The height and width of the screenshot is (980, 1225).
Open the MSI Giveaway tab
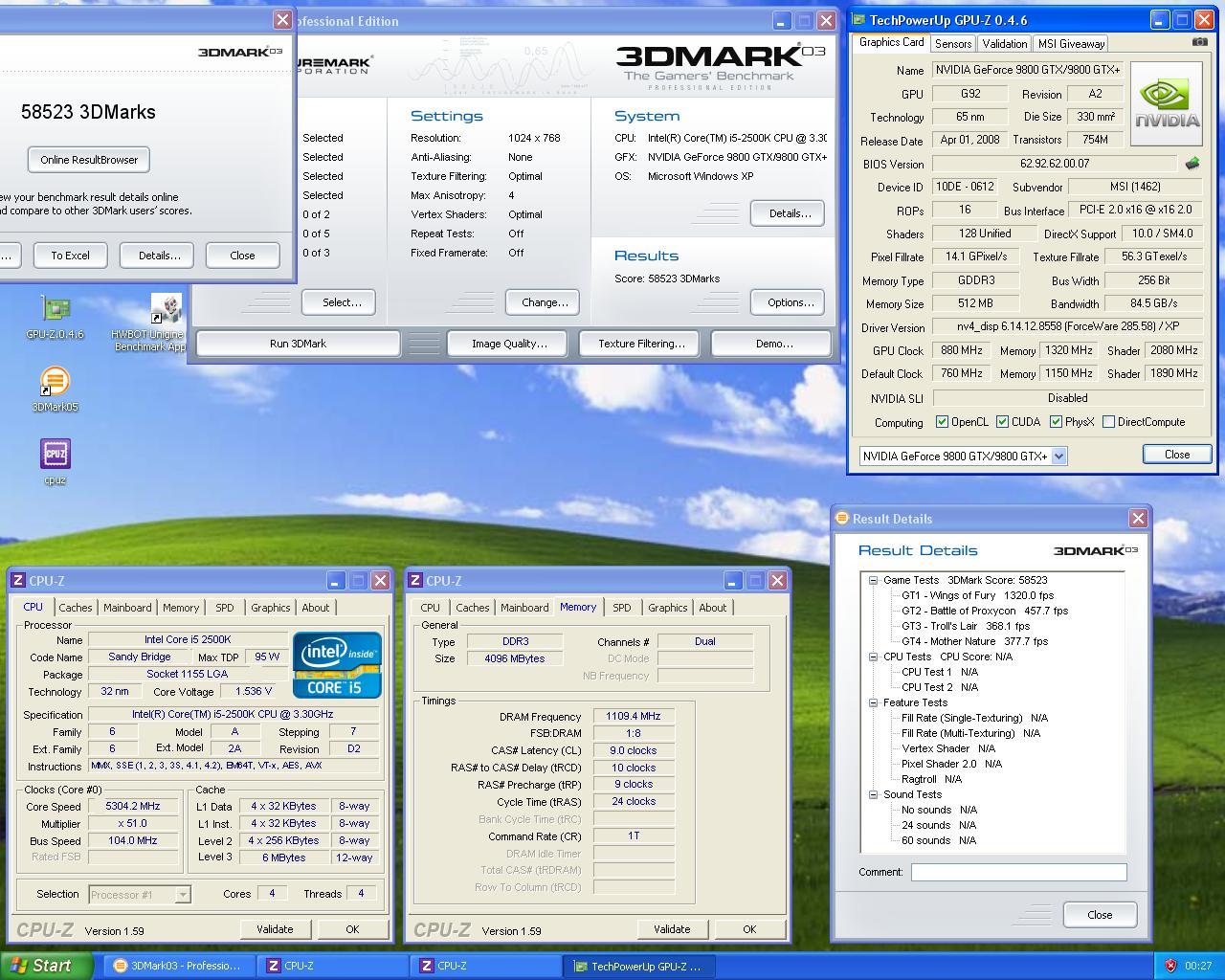tap(1071, 44)
